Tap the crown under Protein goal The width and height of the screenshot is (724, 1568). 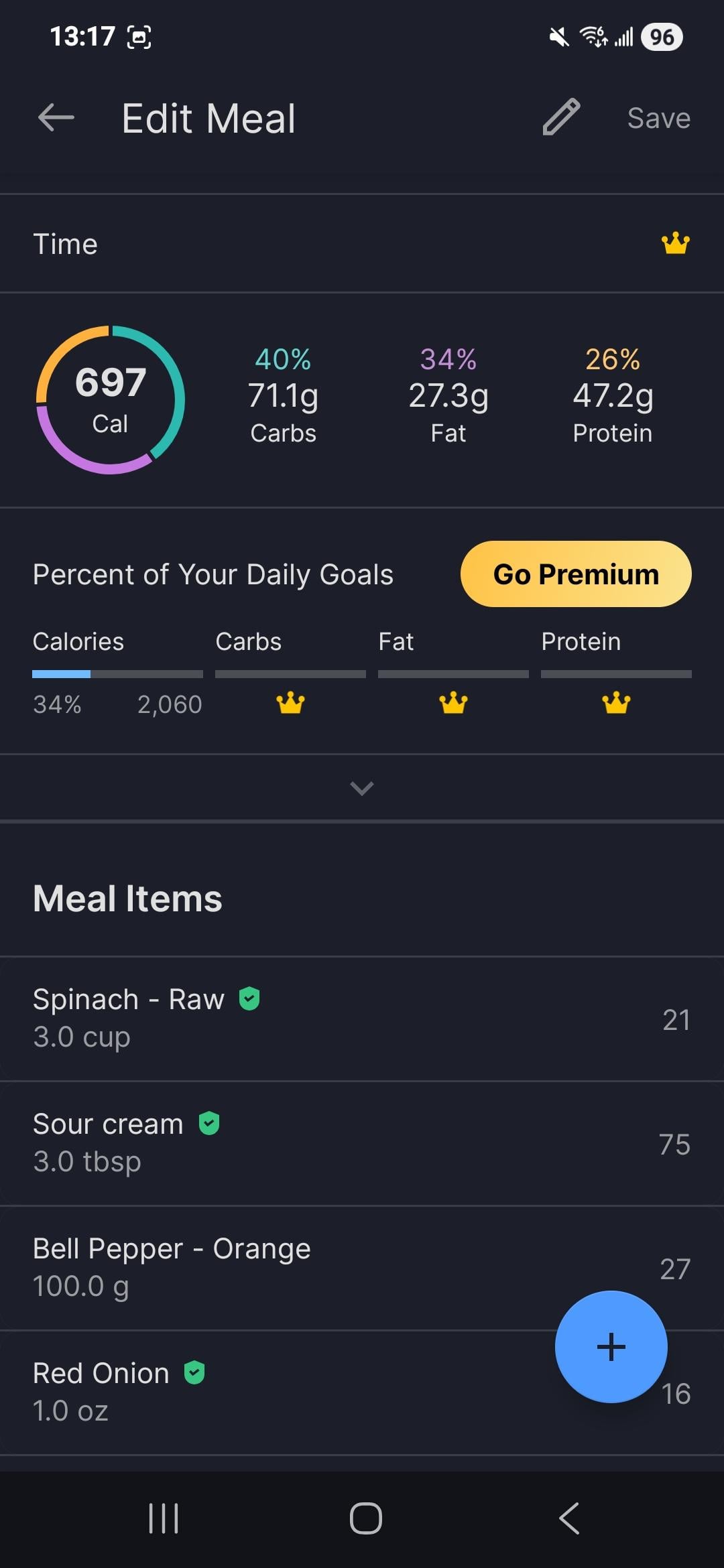point(616,703)
